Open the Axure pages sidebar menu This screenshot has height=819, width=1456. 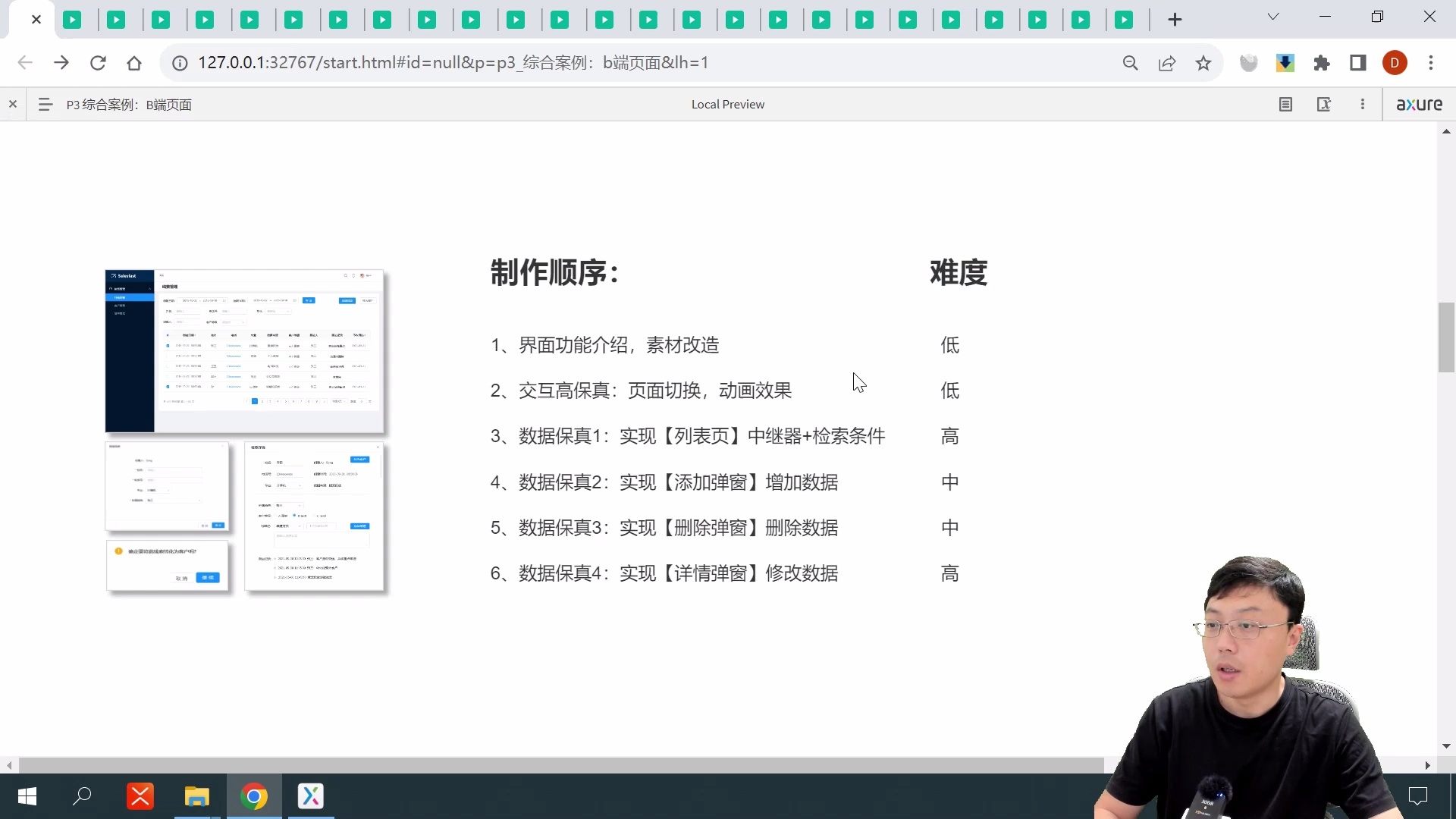click(44, 104)
